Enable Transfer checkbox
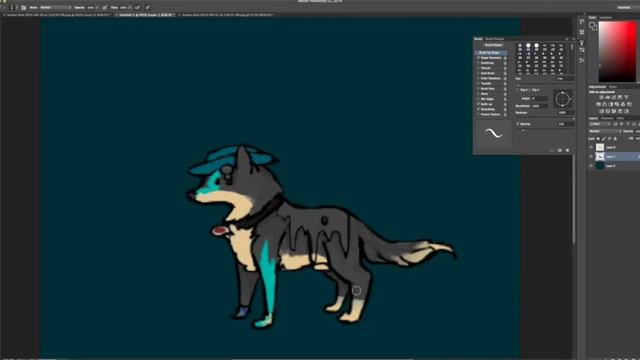This screenshot has height=360, width=640. point(478,84)
